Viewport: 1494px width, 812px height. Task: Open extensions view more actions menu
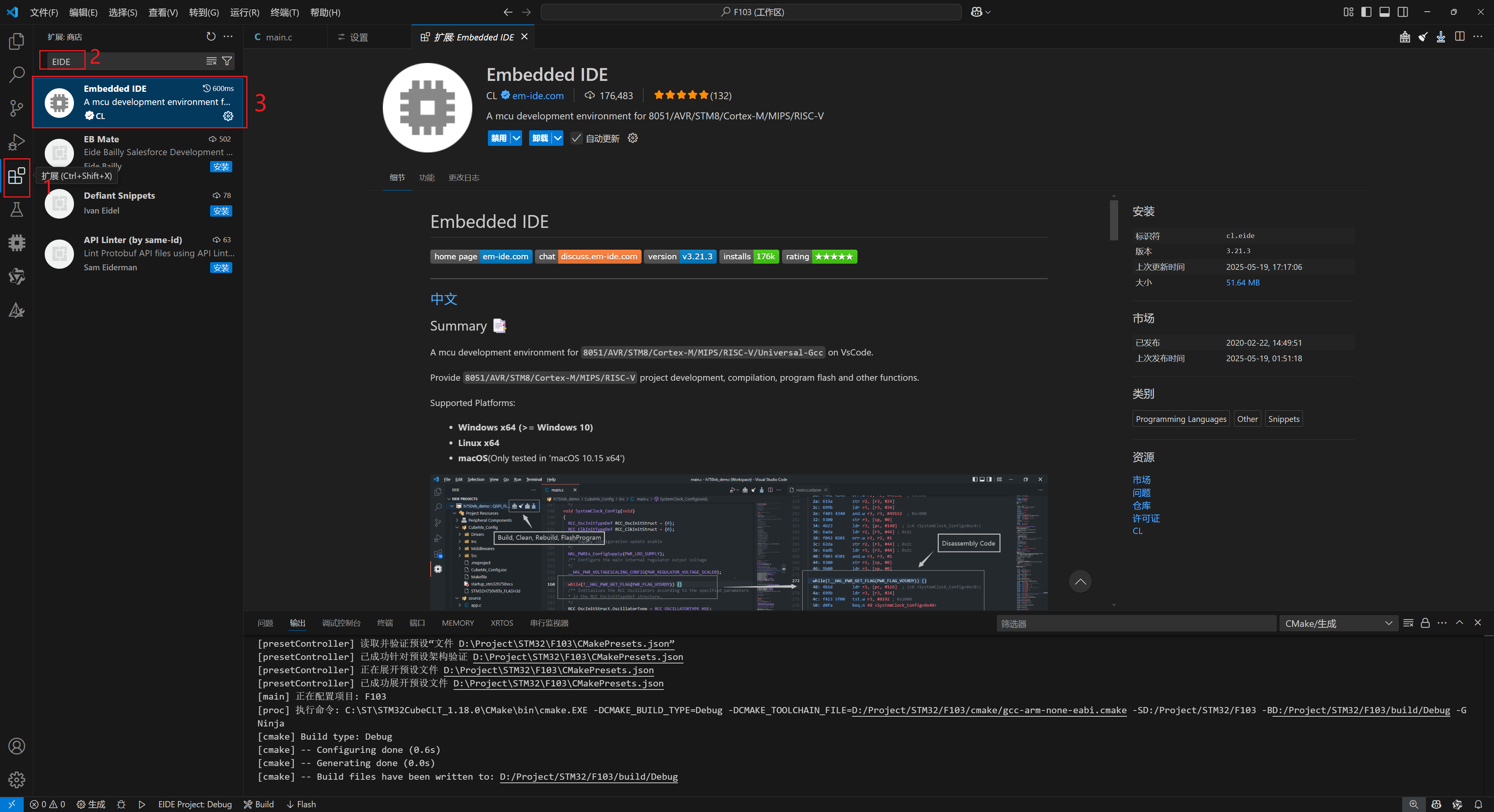(x=228, y=37)
